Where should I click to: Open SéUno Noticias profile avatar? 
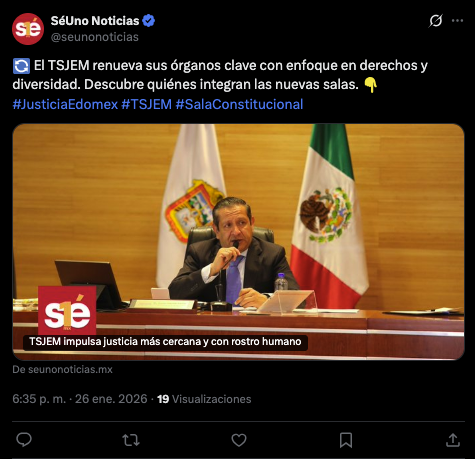point(28,29)
